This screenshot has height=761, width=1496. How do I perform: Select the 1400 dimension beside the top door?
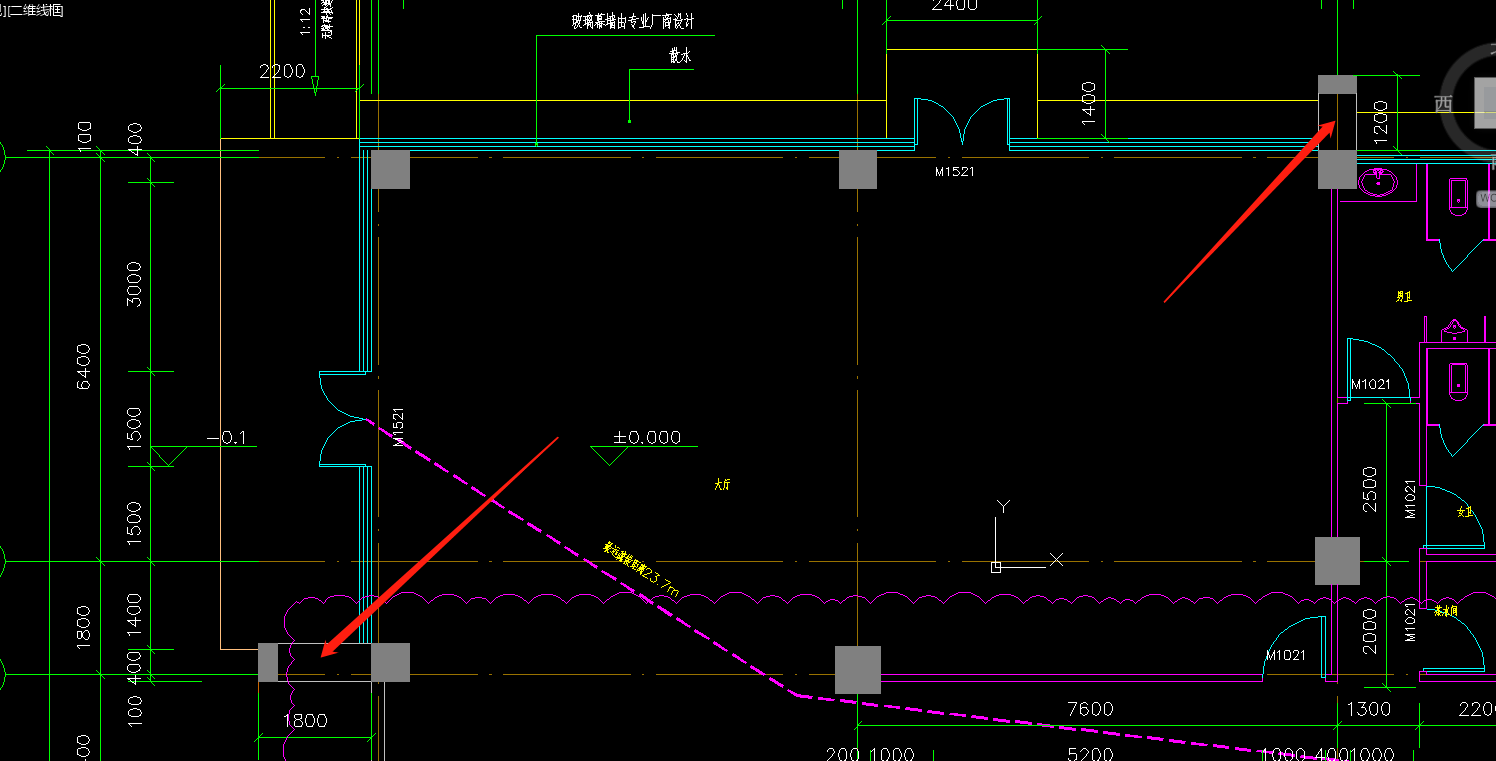(x=1089, y=102)
